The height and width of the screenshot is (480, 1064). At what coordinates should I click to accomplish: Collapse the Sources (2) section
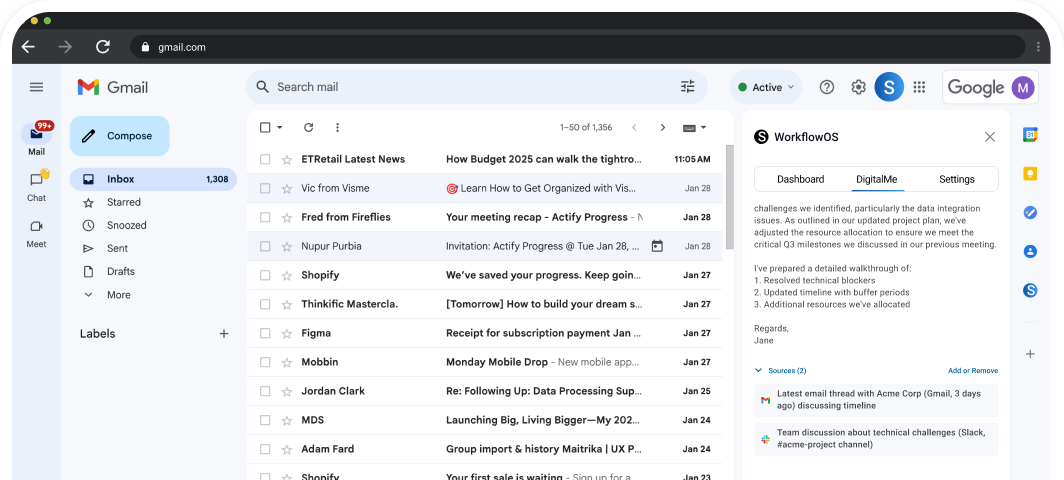(x=780, y=371)
